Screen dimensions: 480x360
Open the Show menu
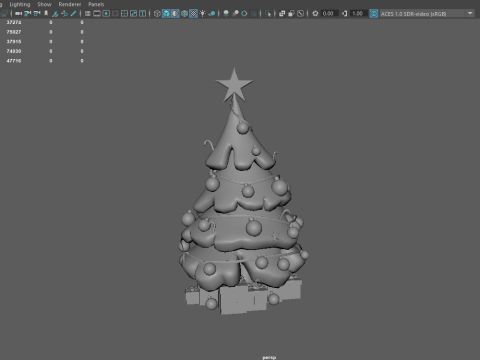click(44, 4)
